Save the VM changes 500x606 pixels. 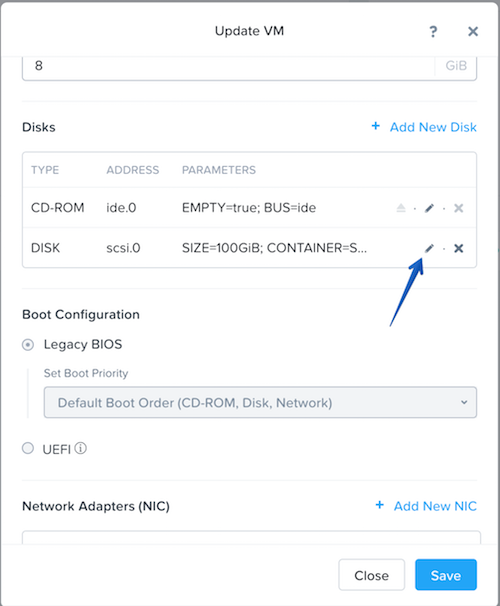point(446,575)
